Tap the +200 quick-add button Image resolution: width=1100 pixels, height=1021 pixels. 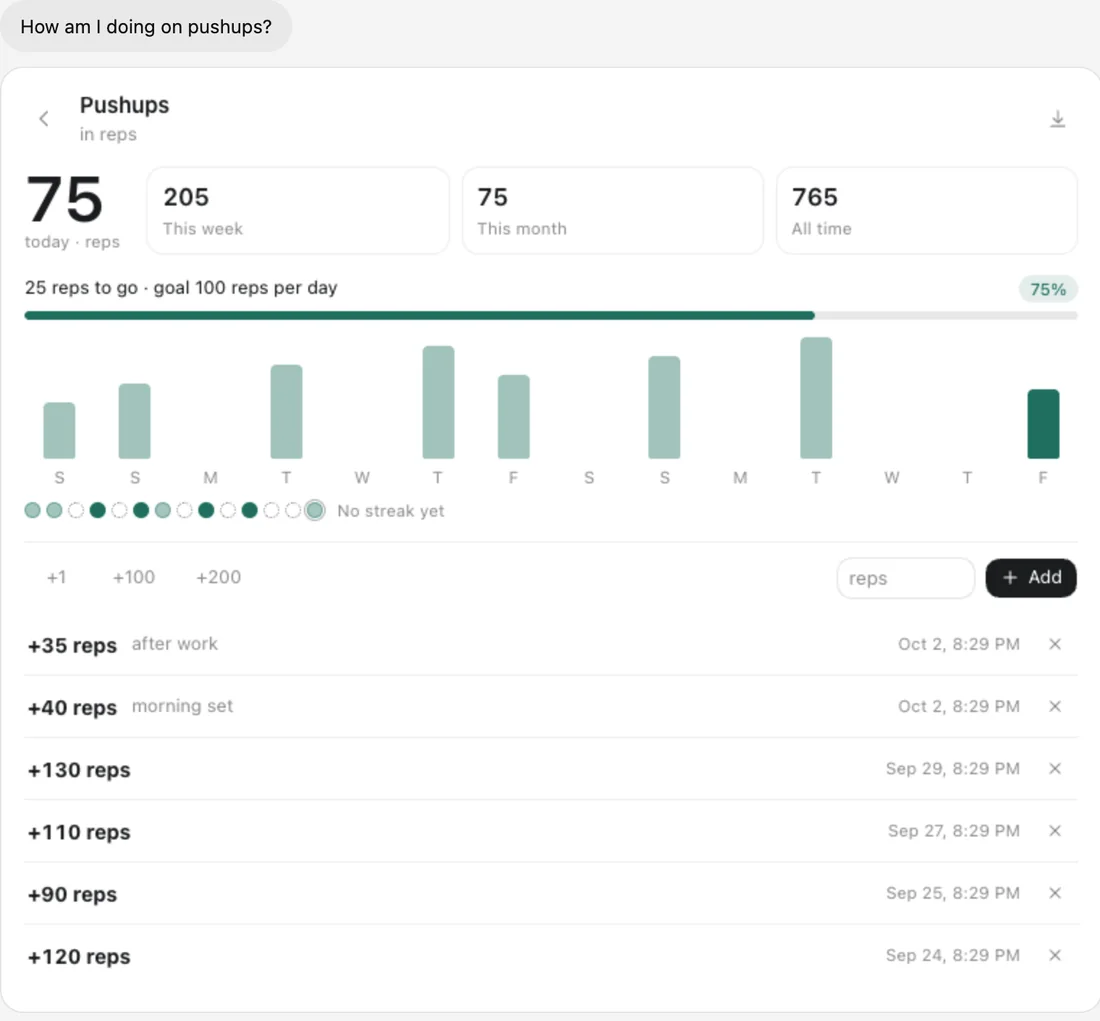[219, 578]
